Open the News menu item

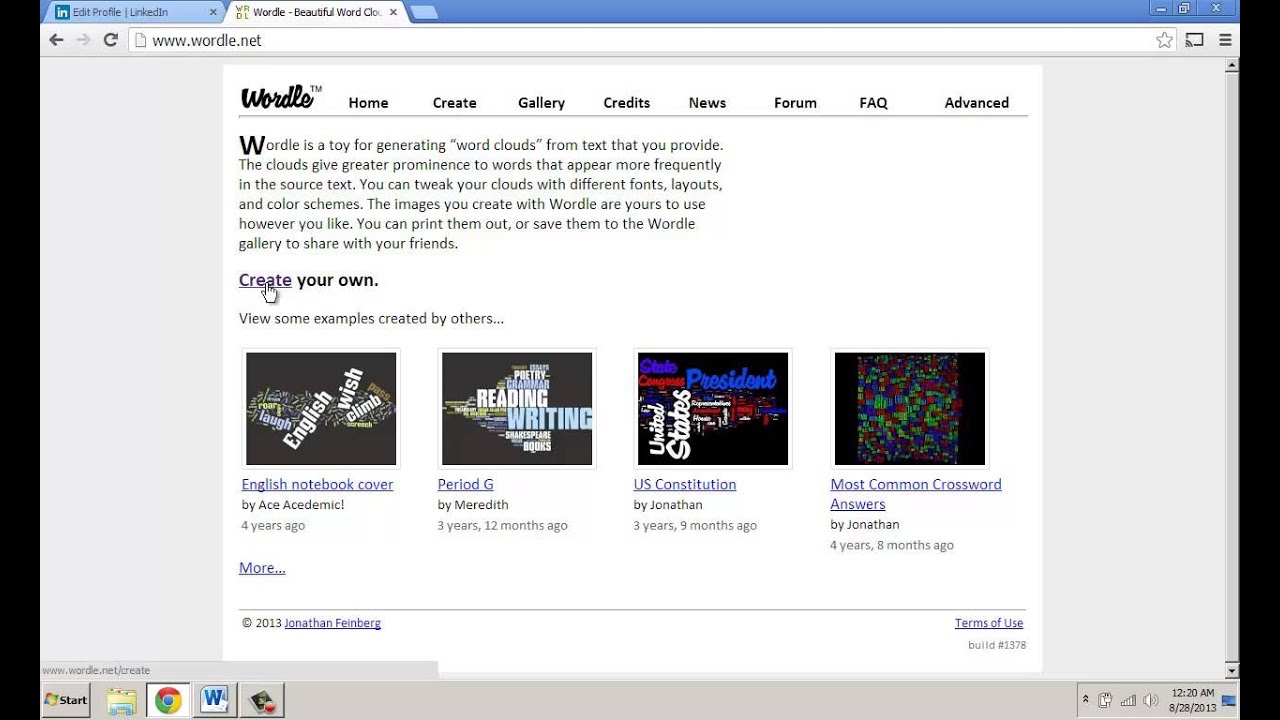pyautogui.click(x=707, y=103)
